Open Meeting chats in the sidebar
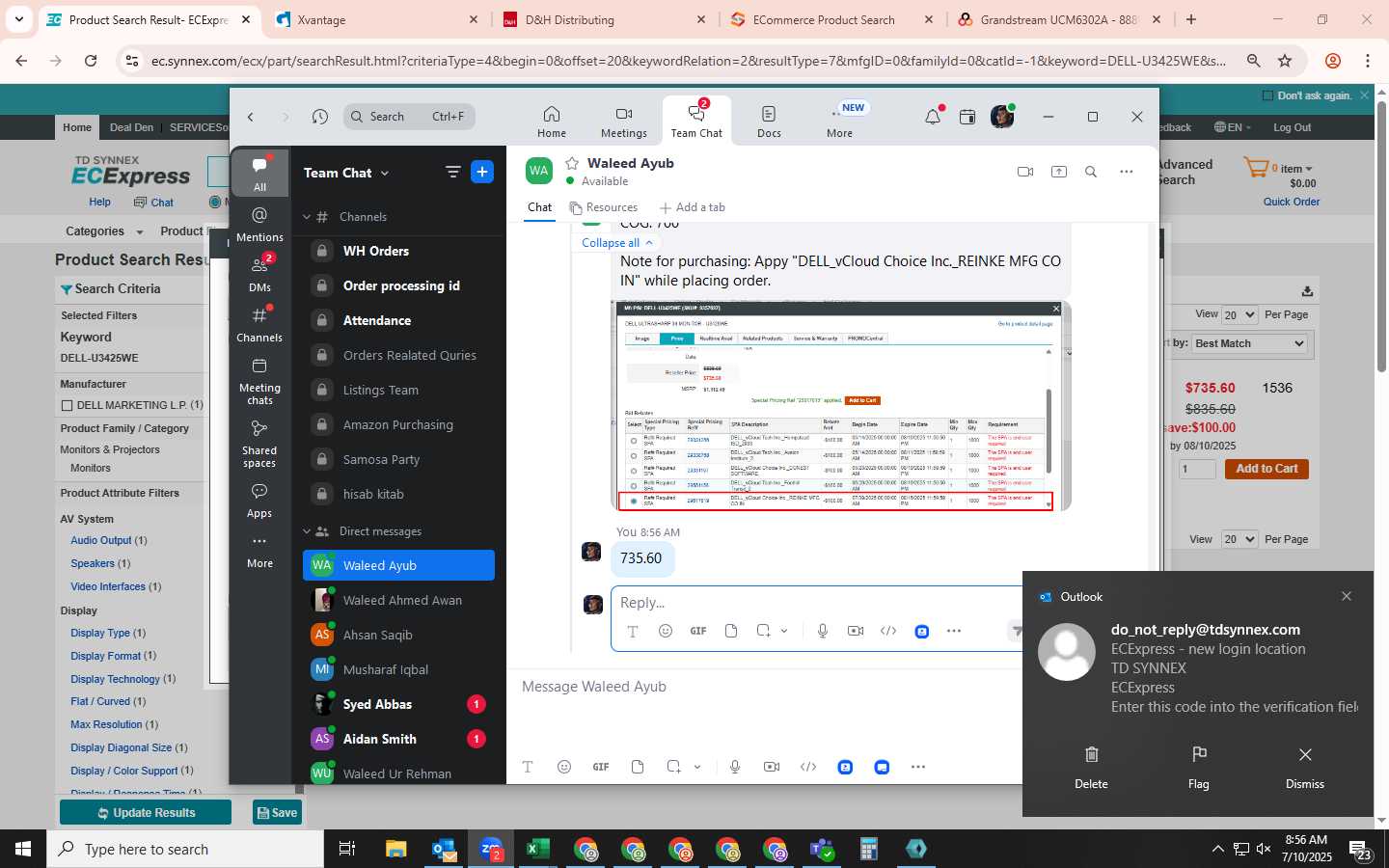Viewport: 1389px width, 868px height. [x=259, y=381]
